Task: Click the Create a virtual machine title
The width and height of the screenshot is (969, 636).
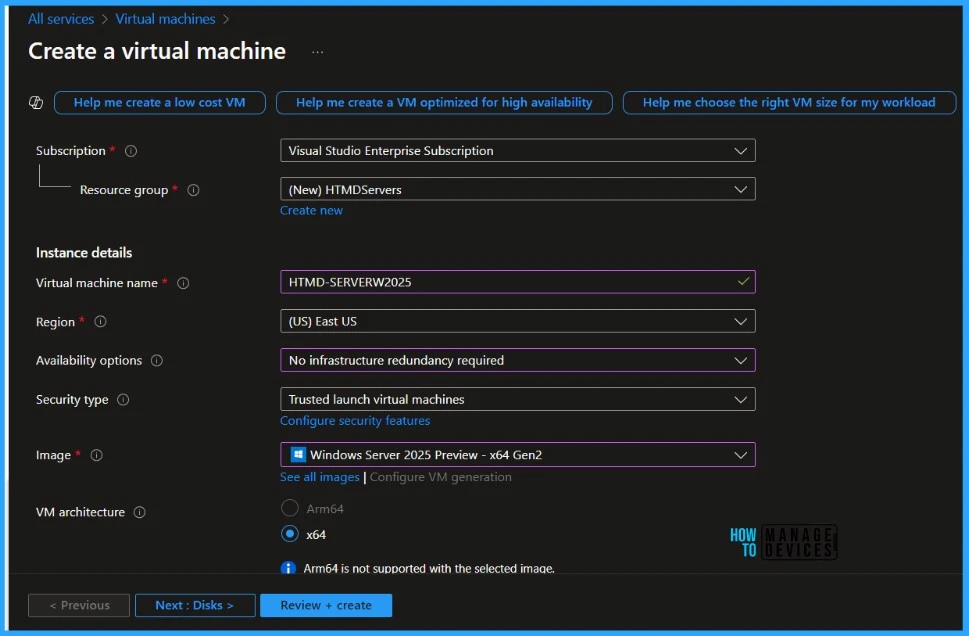Action: (x=157, y=51)
